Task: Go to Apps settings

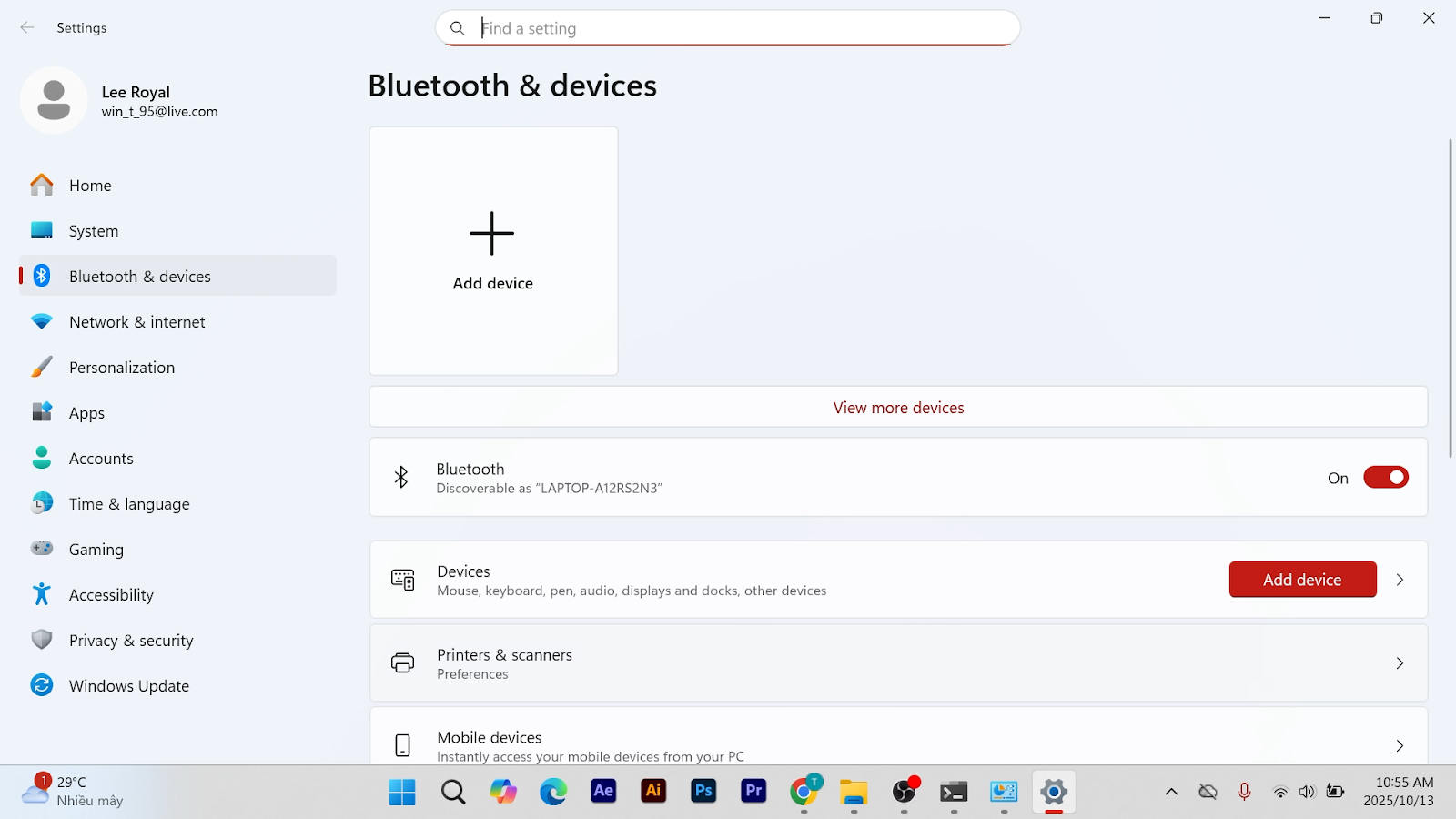Action: click(x=178, y=412)
